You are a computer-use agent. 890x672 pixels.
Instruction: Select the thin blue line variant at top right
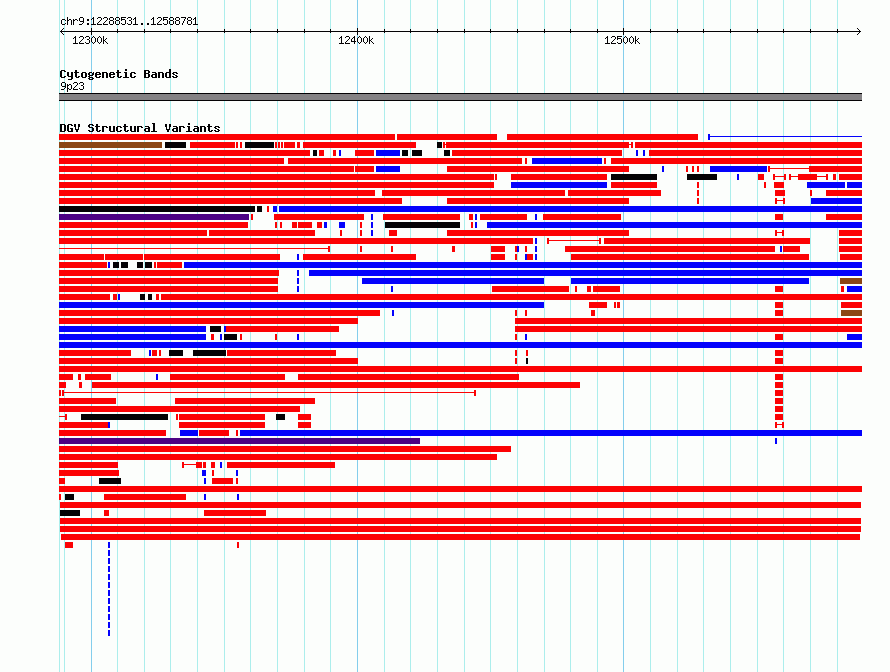[785, 137]
